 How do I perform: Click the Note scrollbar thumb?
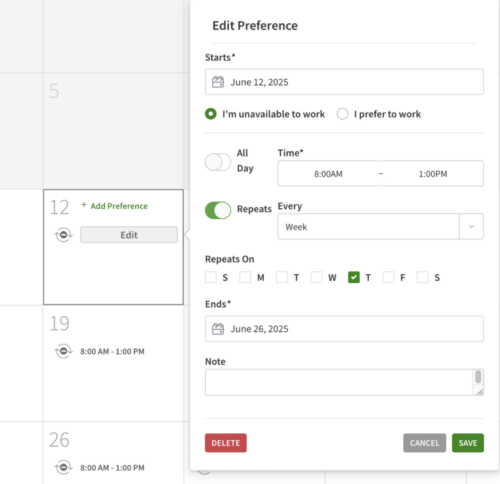tap(478, 377)
